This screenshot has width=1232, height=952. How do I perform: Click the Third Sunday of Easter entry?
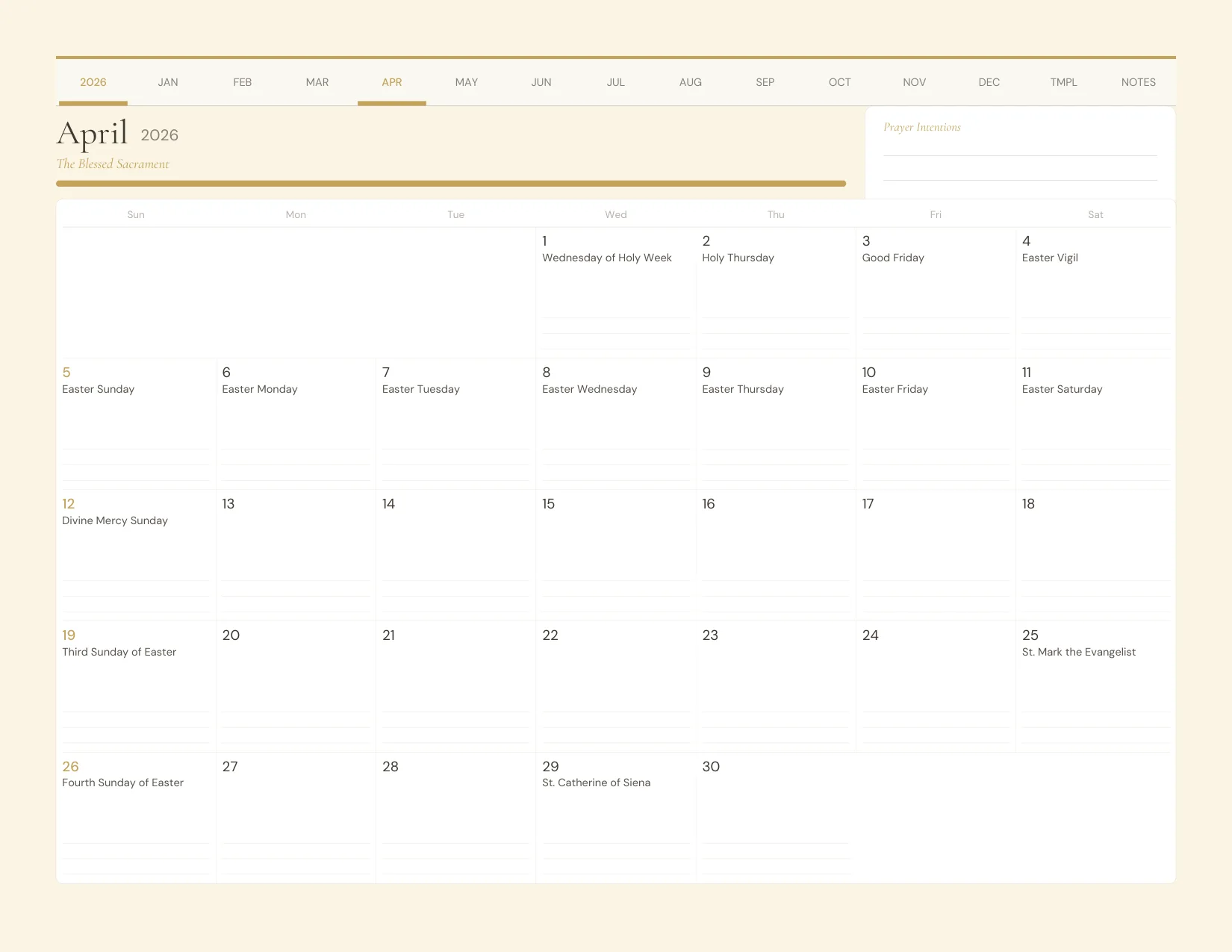pos(119,652)
